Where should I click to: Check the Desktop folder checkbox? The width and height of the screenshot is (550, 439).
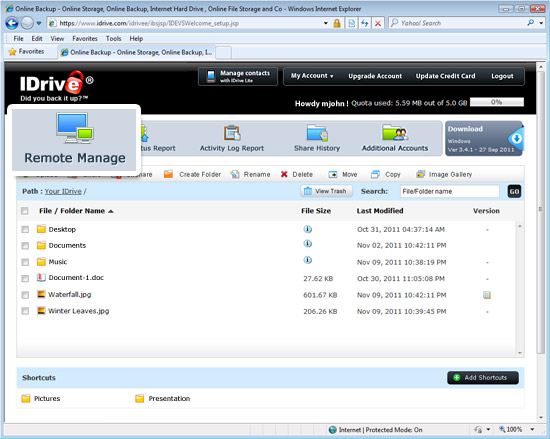coord(25,229)
